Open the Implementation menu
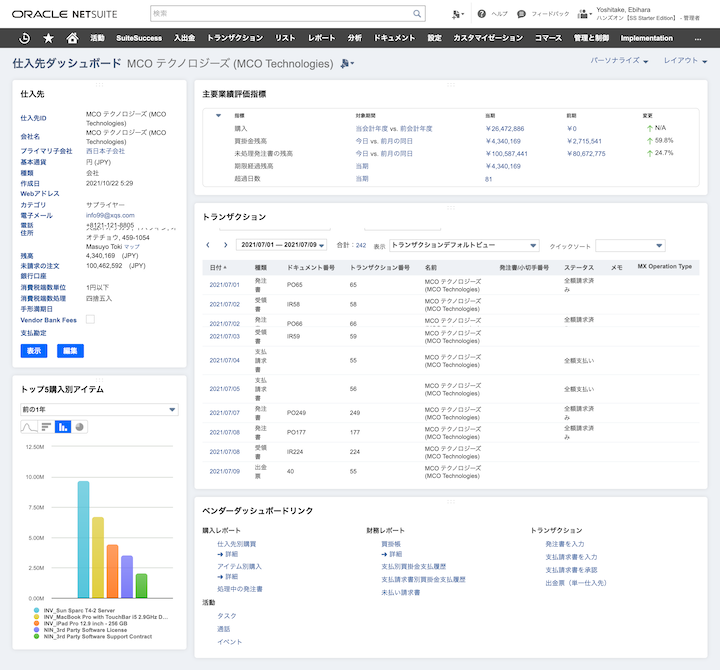Image resolution: width=720 pixels, height=670 pixels. pos(647,38)
